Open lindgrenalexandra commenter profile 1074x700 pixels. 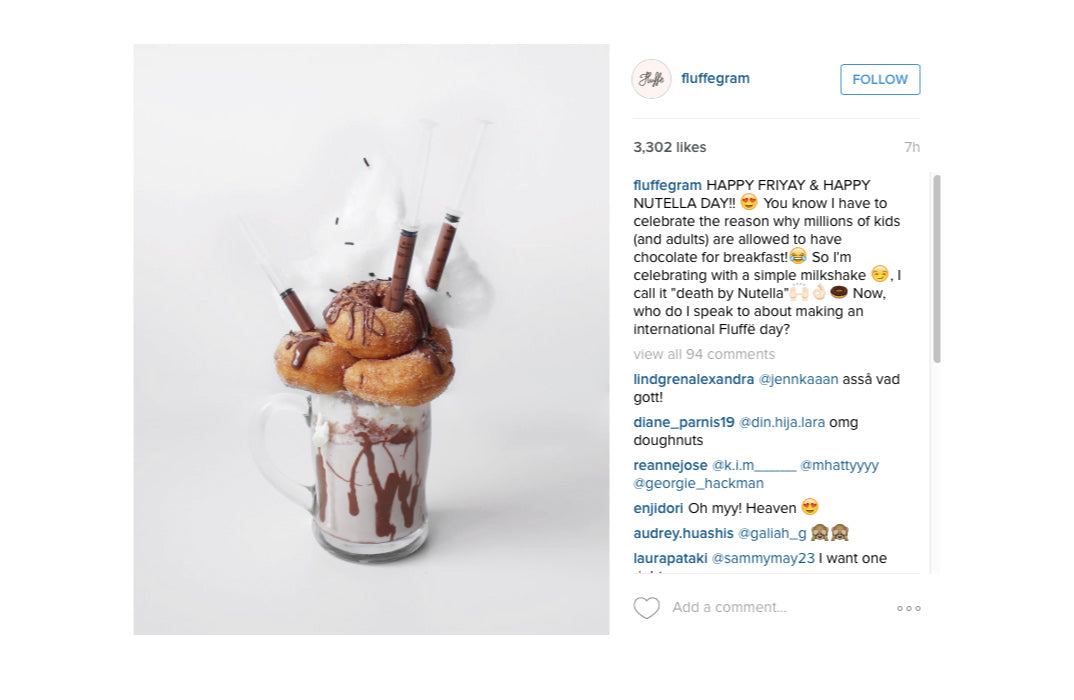point(693,379)
